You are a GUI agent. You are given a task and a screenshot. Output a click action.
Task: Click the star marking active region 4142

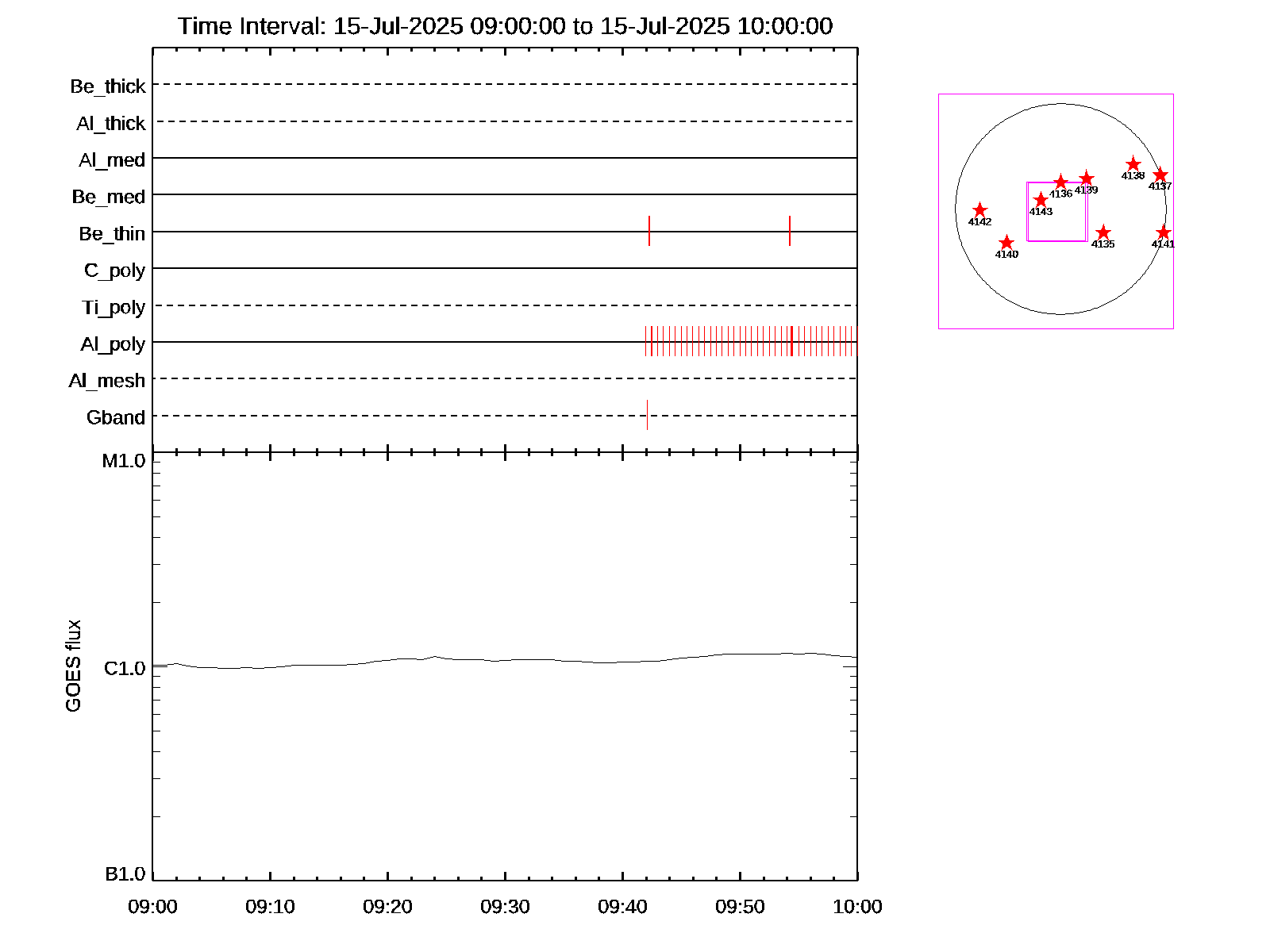coord(979,210)
